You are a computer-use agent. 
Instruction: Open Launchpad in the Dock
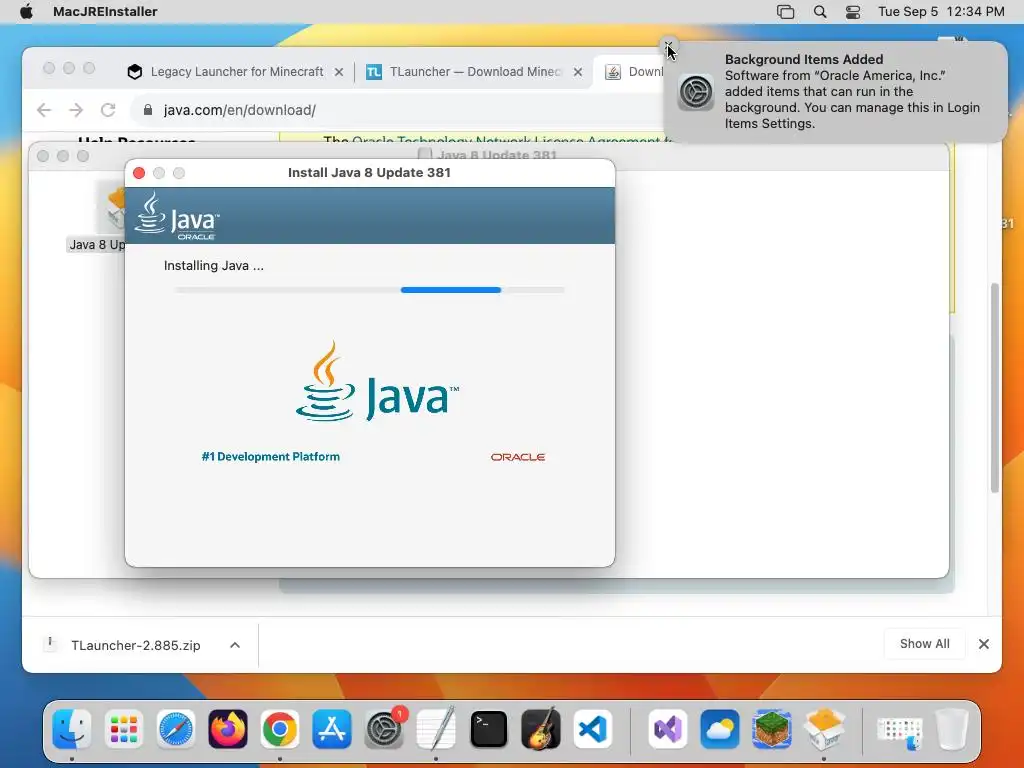(123, 729)
